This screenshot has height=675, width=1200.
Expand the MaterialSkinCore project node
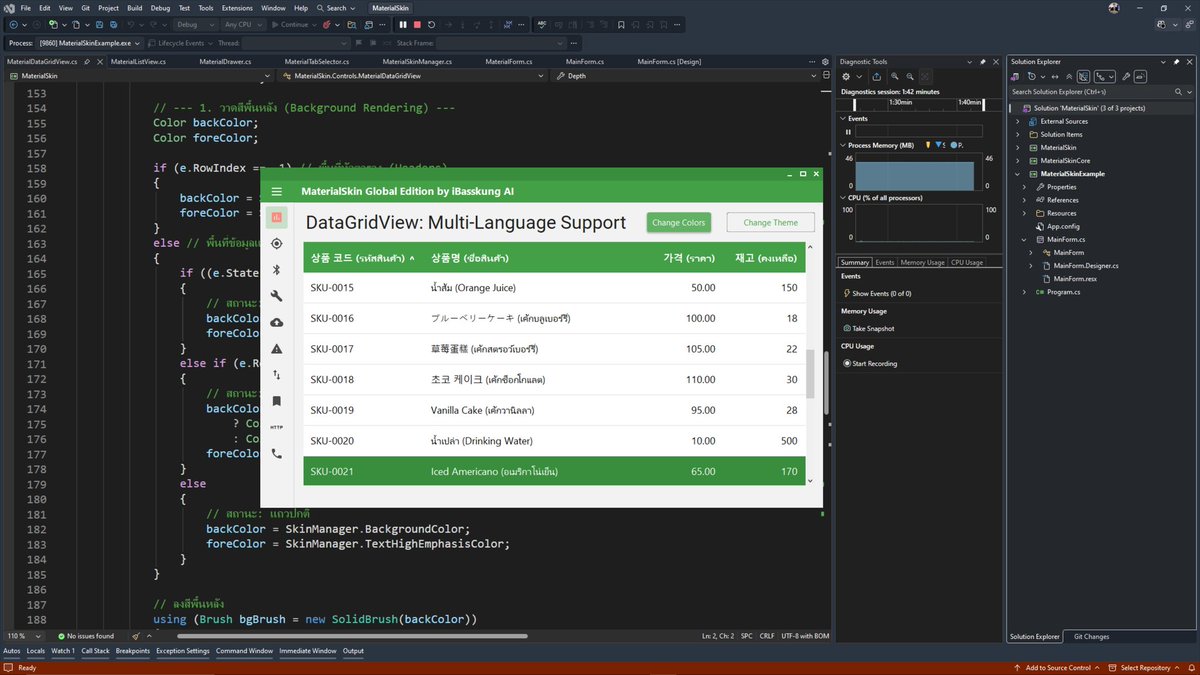click(1019, 160)
